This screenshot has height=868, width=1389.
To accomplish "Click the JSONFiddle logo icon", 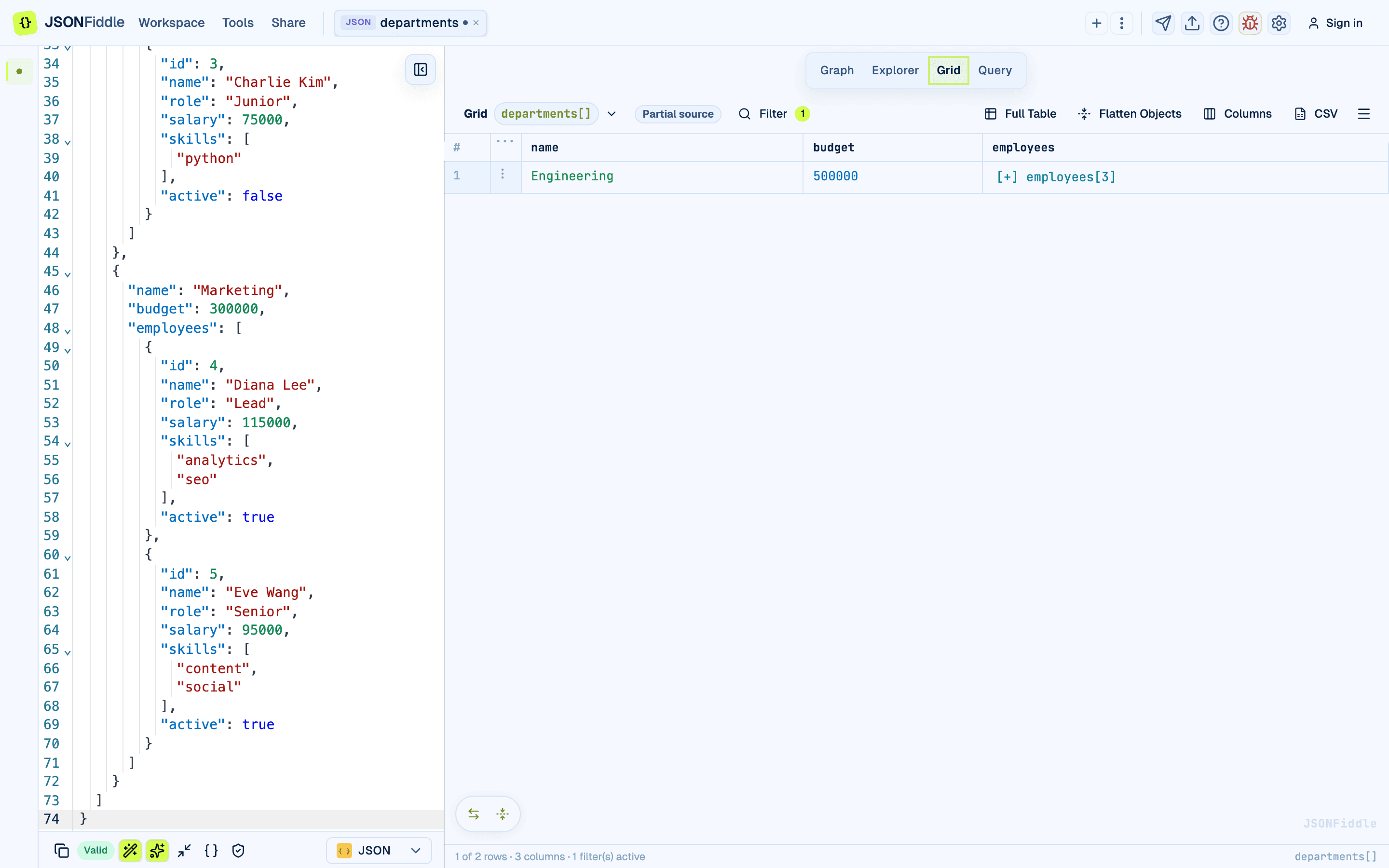I will [x=25, y=23].
